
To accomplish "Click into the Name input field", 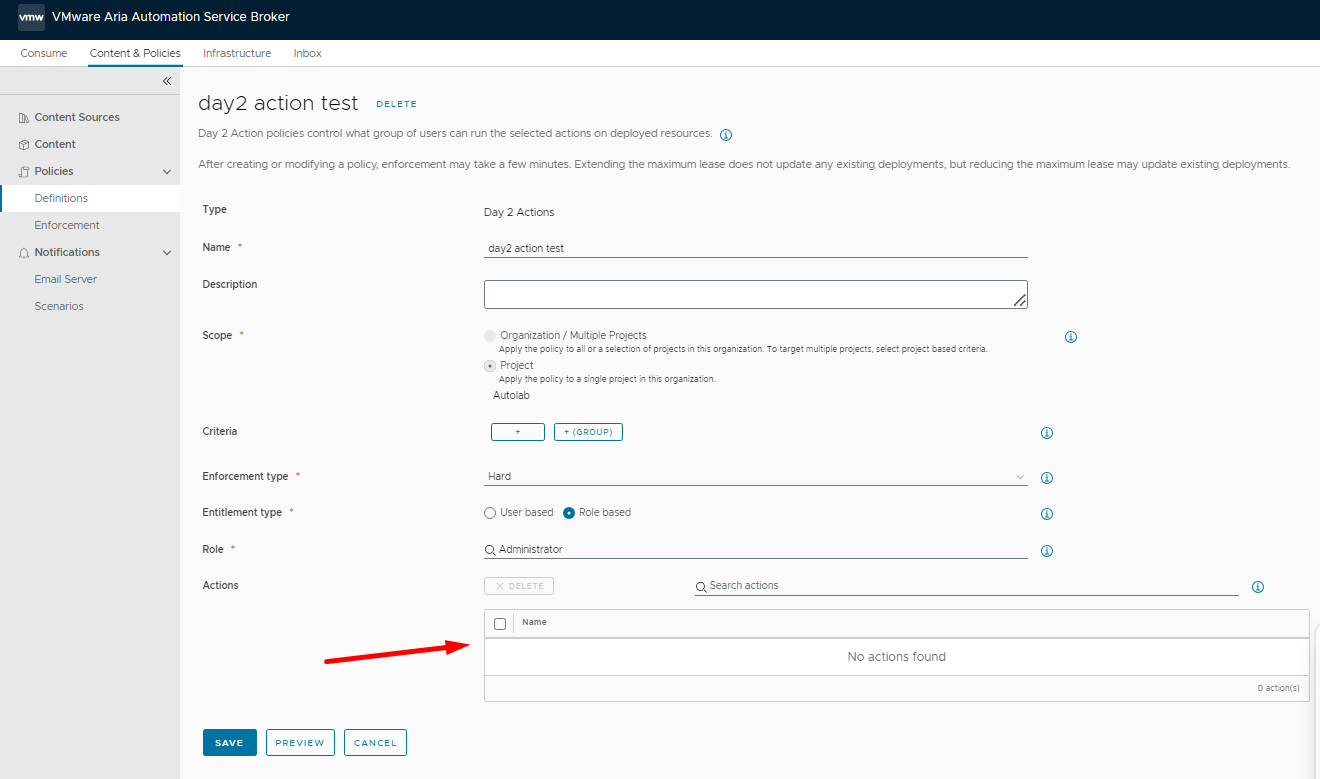I will [x=756, y=248].
